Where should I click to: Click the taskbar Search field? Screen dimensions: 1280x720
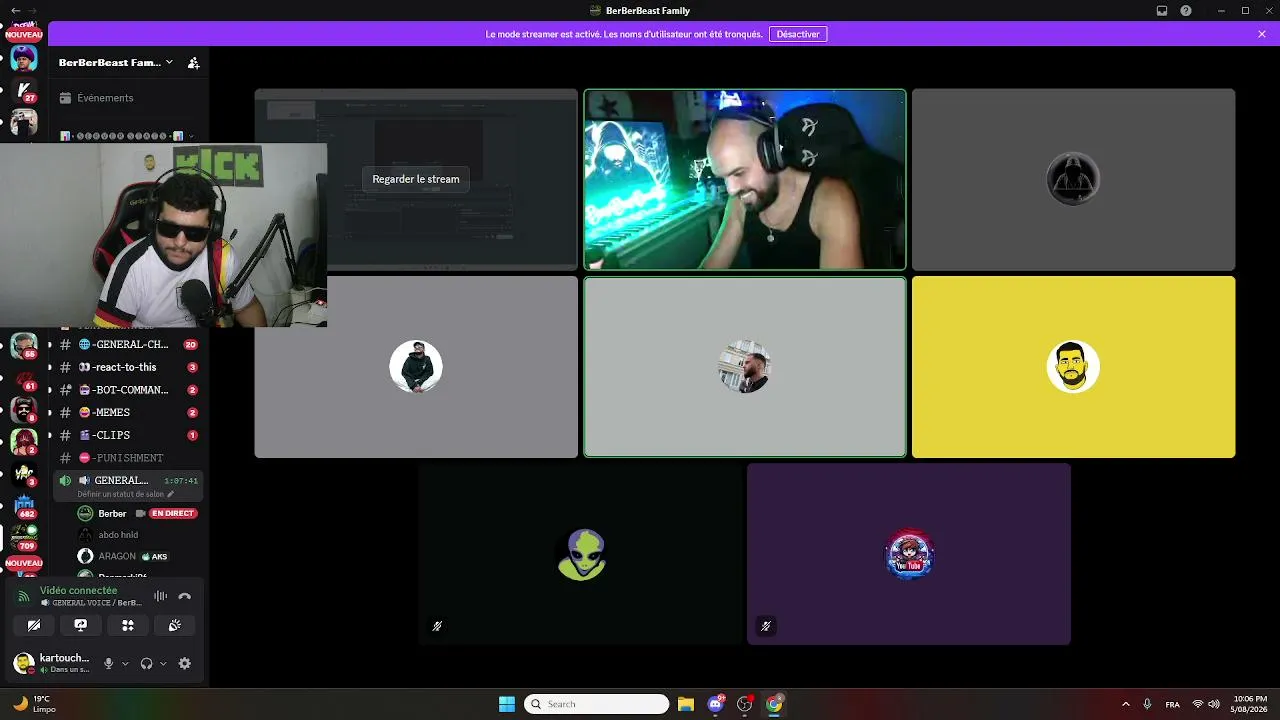click(x=596, y=704)
